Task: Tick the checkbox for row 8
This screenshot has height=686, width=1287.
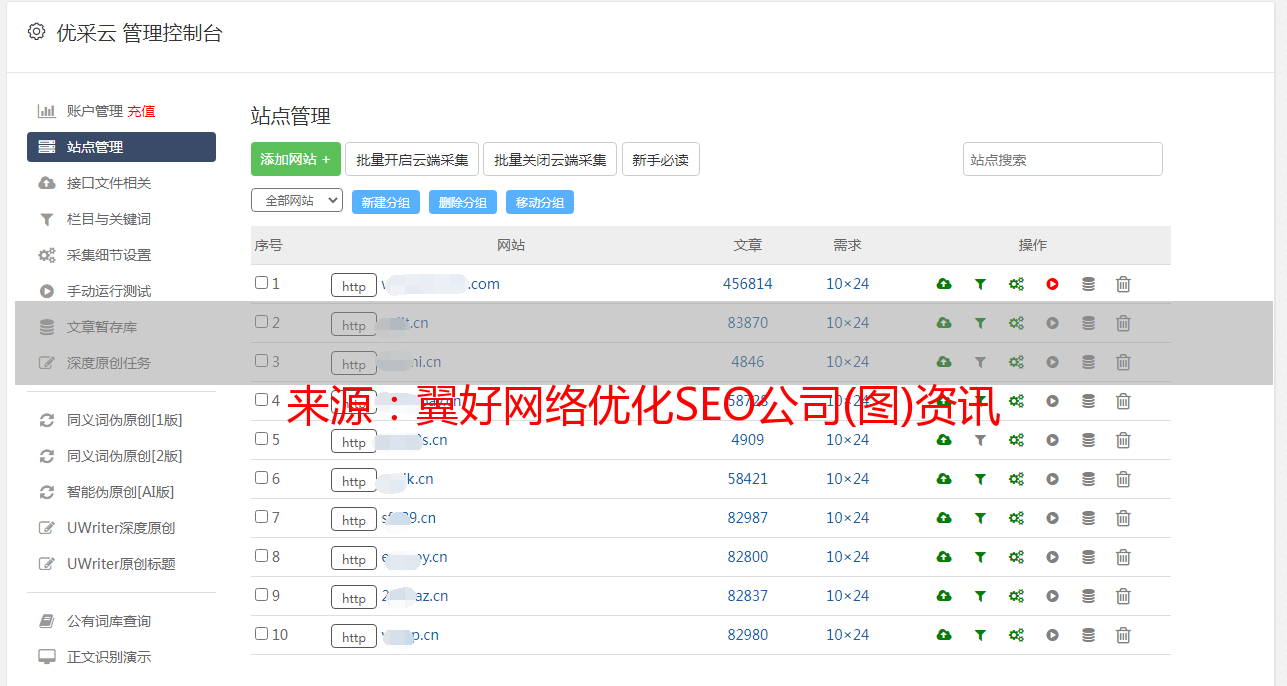Action: coord(261,556)
